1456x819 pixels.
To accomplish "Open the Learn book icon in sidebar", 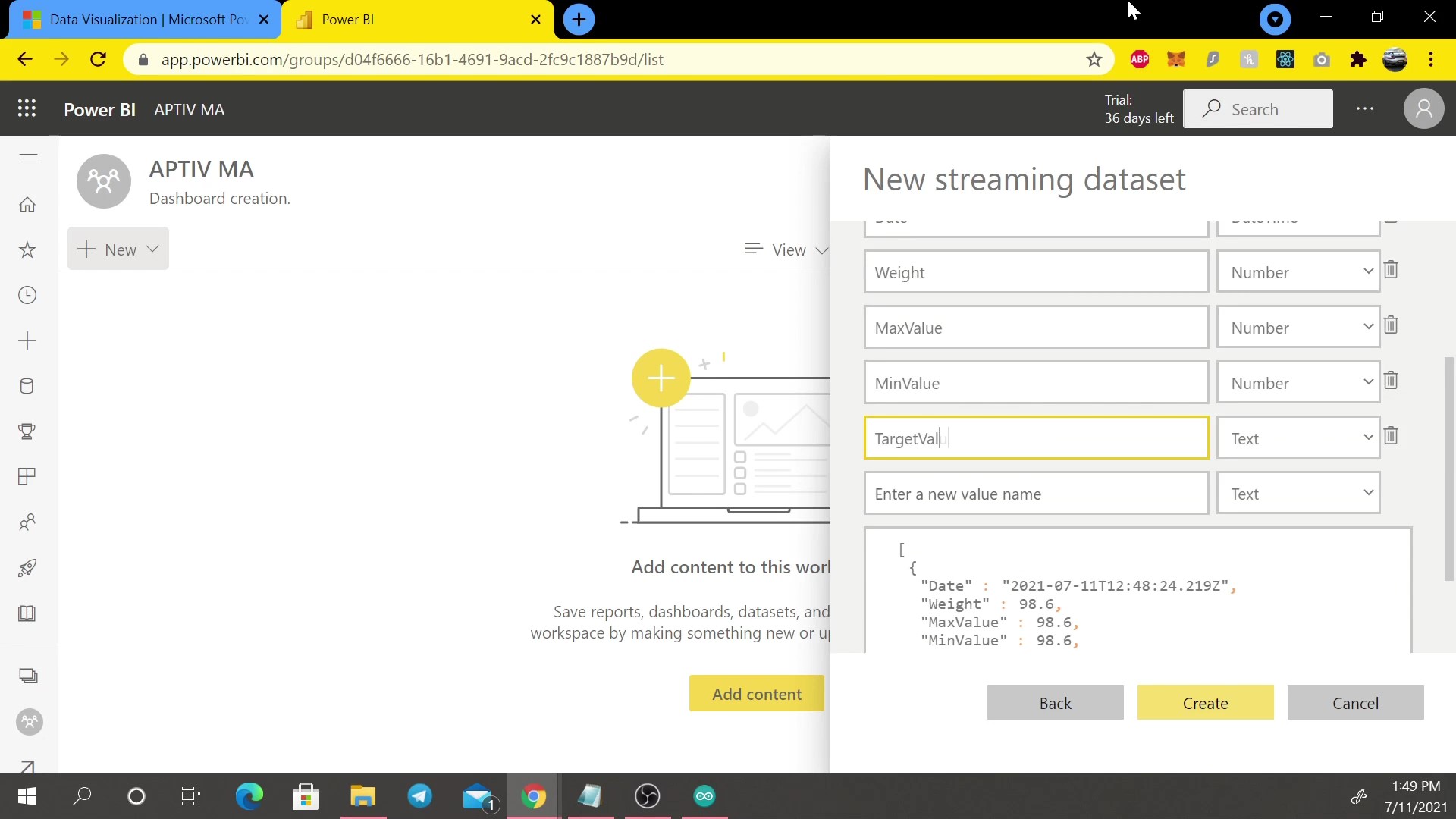I will coord(27,613).
